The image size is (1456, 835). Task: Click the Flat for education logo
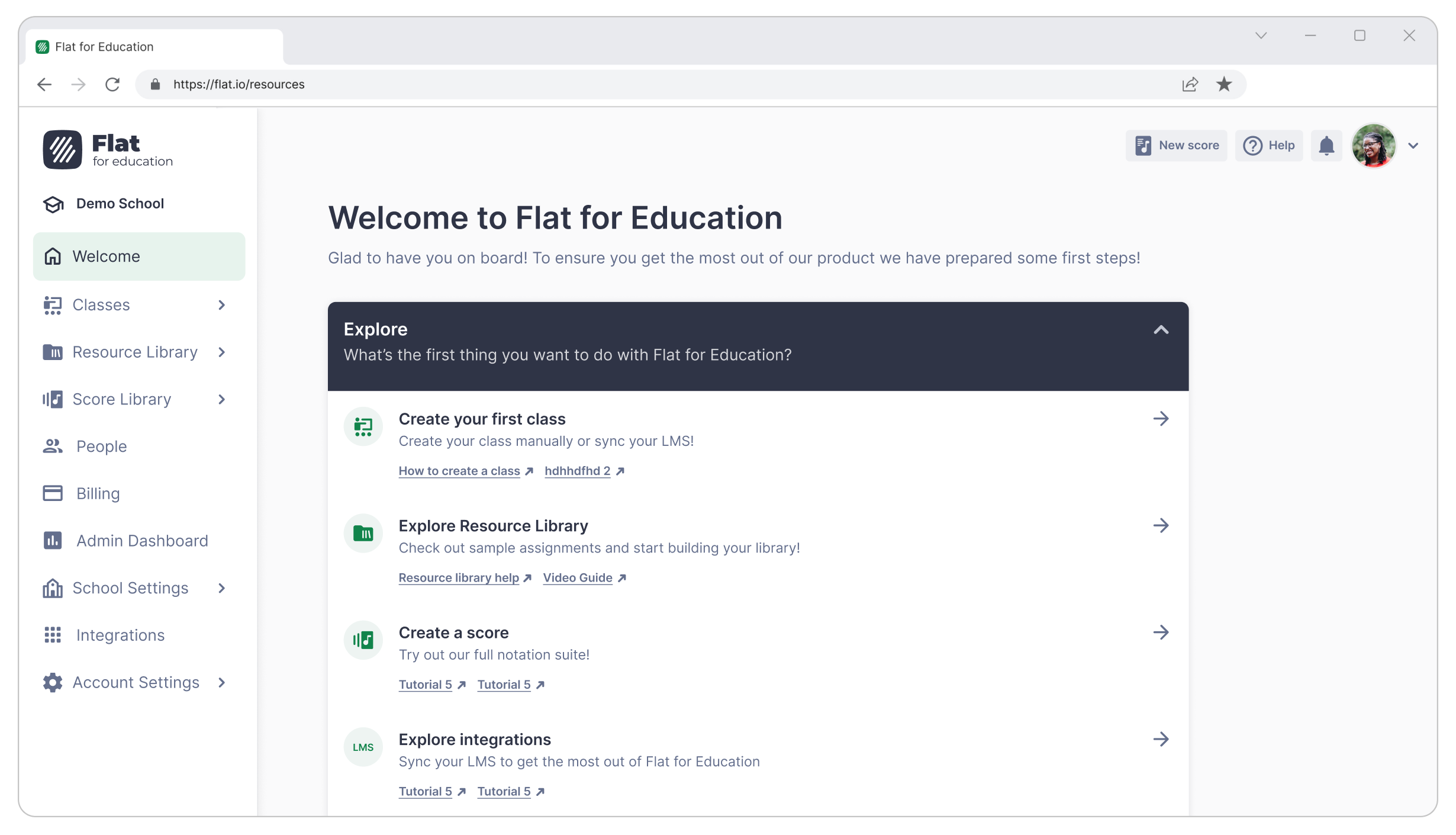(x=108, y=150)
